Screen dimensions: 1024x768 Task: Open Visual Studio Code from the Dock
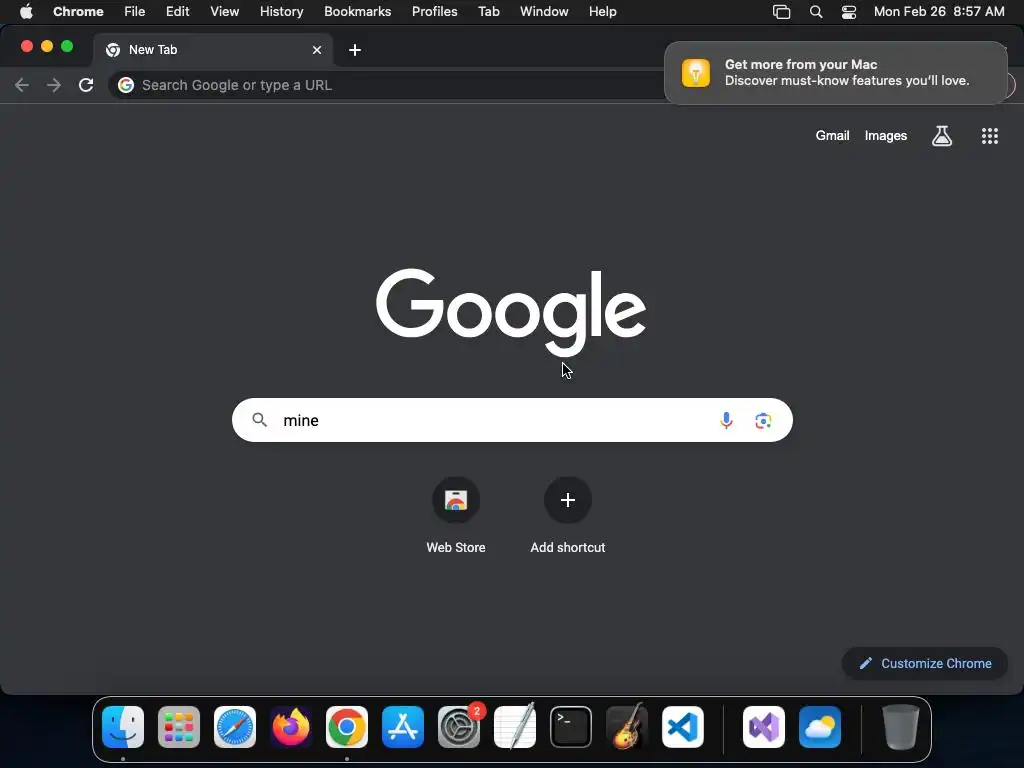tap(683, 727)
